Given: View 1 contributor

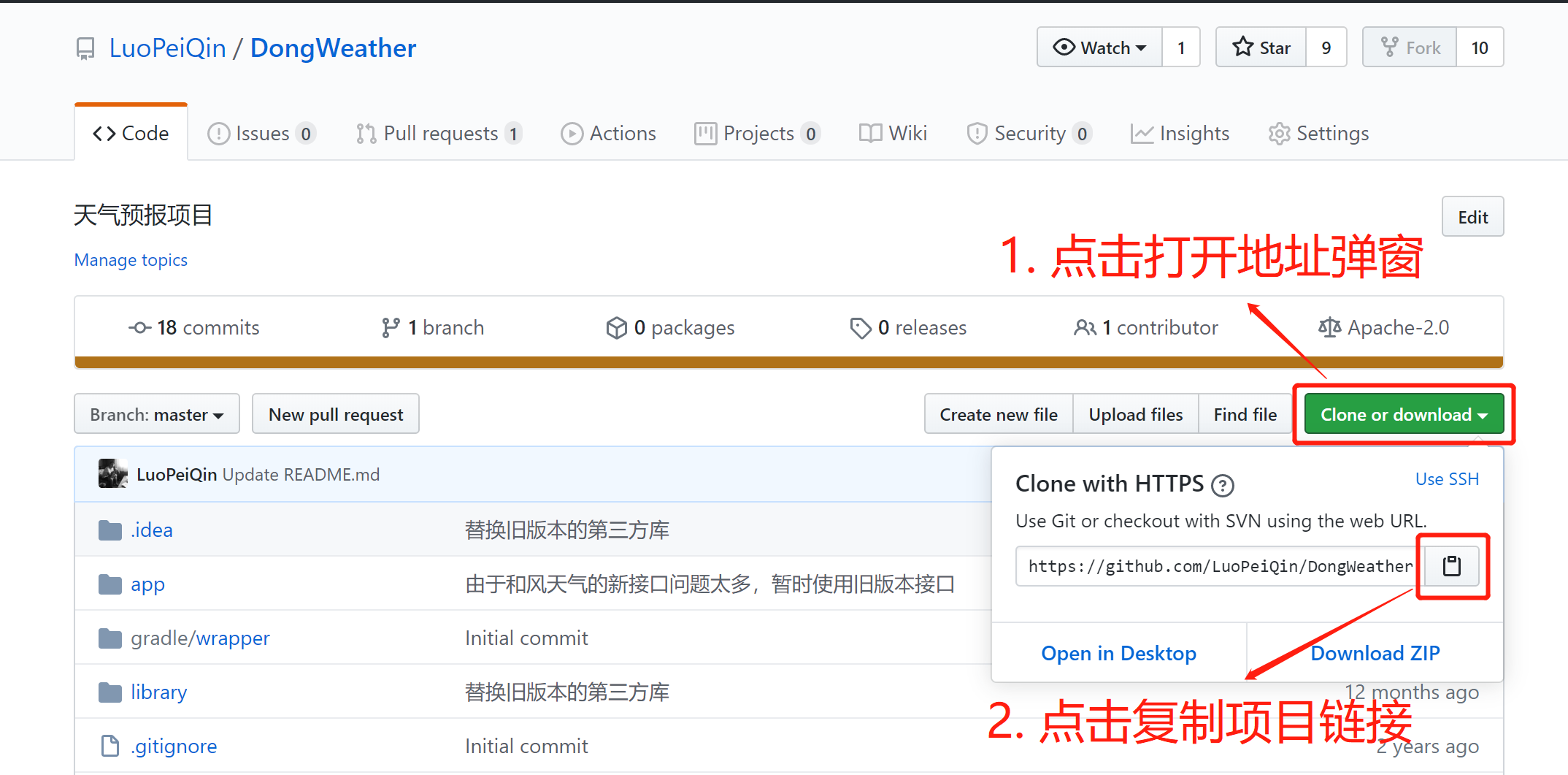Looking at the screenshot, I should point(1146,328).
